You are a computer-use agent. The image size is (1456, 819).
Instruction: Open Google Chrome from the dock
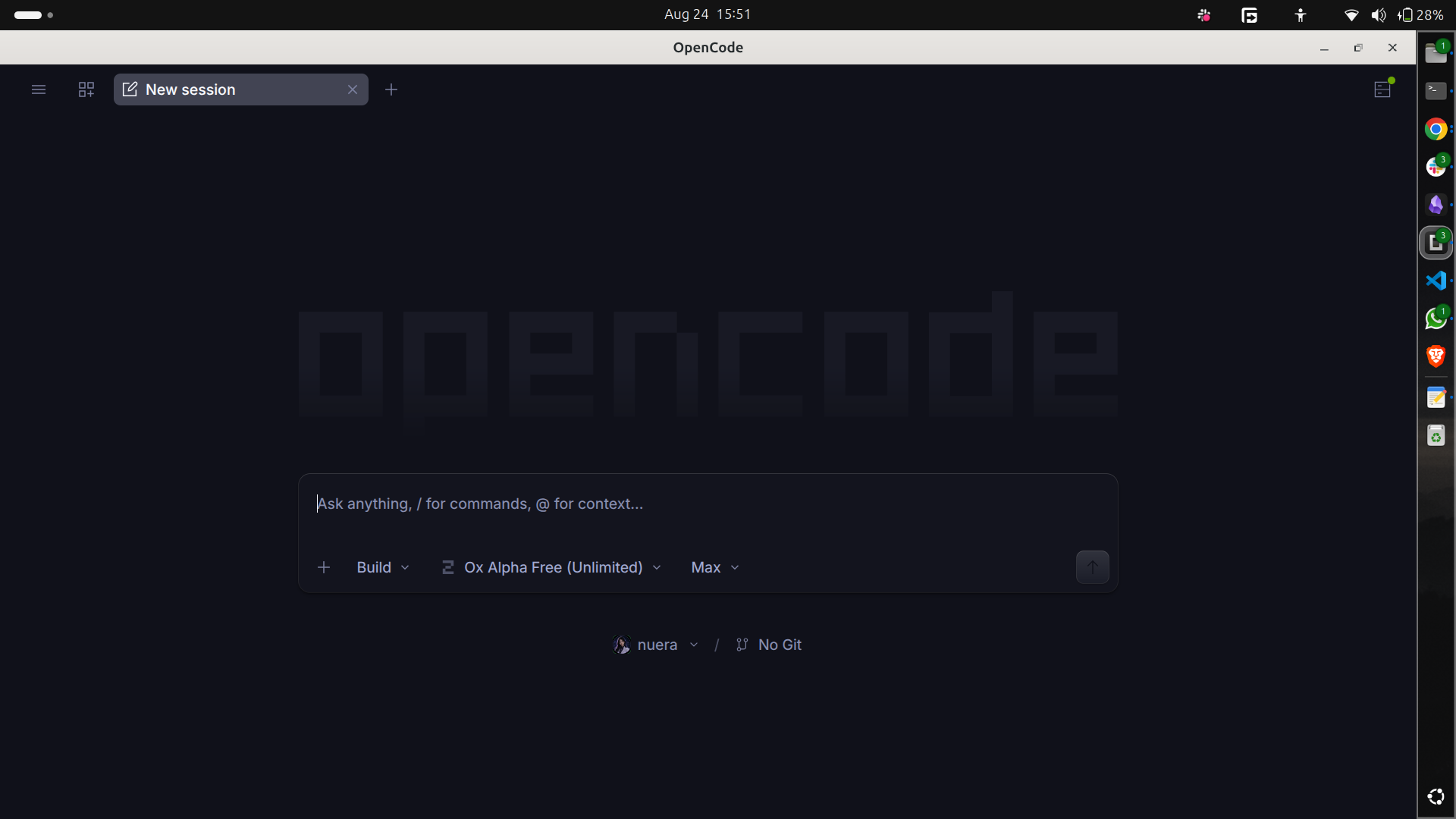[x=1436, y=129]
